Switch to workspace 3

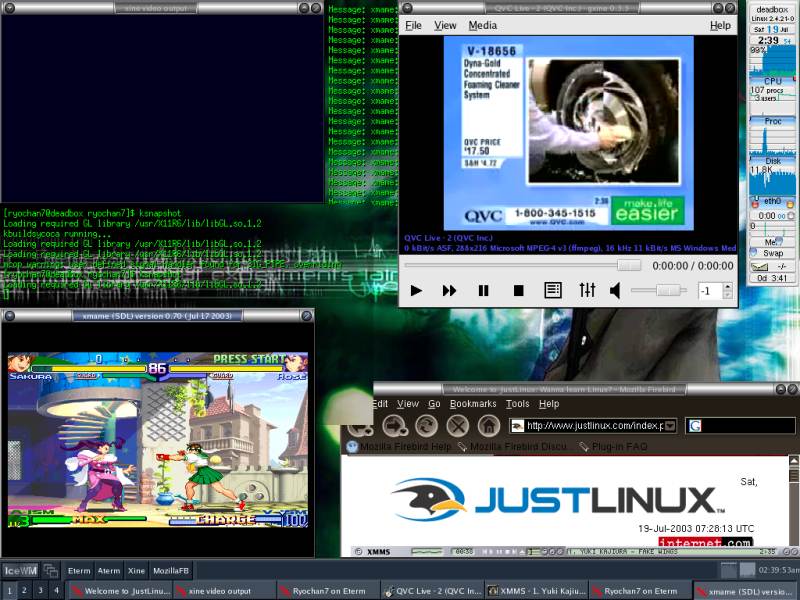[40, 590]
